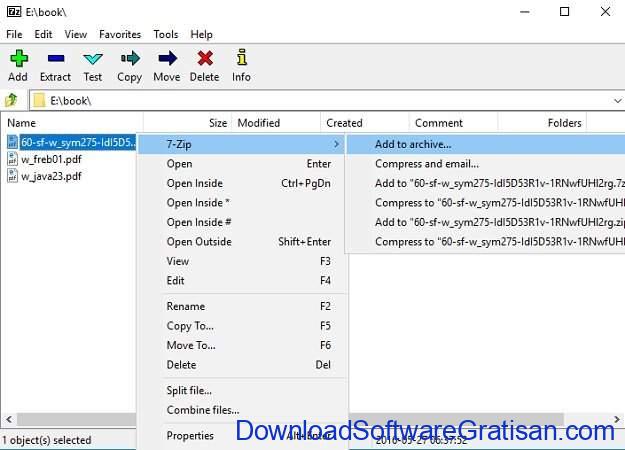The image size is (625, 450).
Task: Open the File menu
Action: pos(14,35)
